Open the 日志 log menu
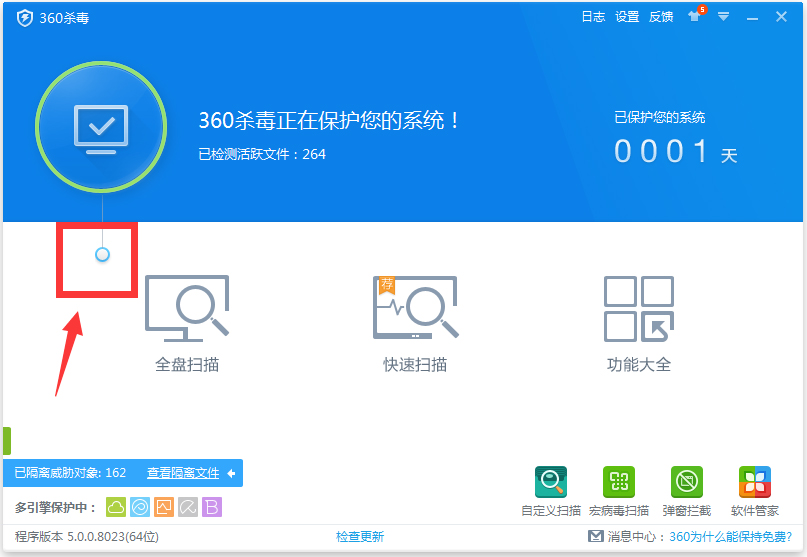The width and height of the screenshot is (807, 557). click(593, 17)
